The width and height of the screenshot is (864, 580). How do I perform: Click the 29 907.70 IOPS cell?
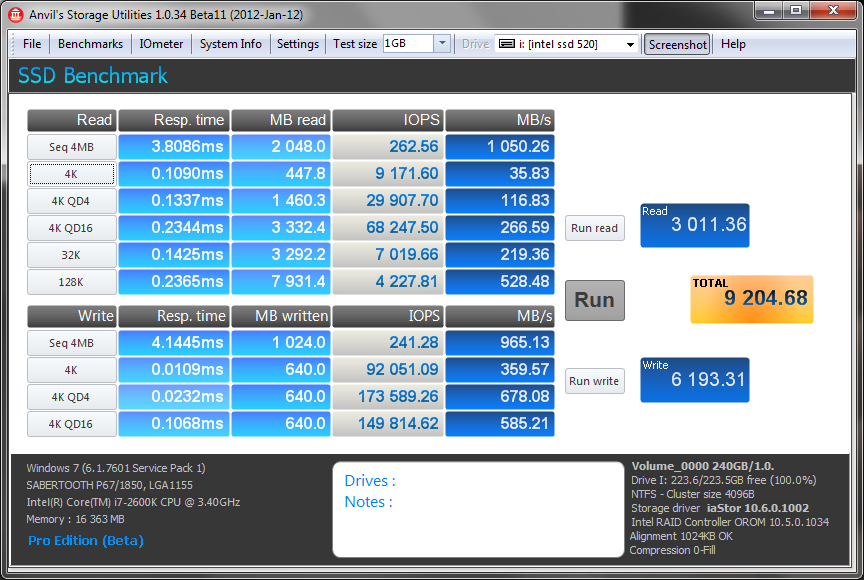(x=388, y=200)
